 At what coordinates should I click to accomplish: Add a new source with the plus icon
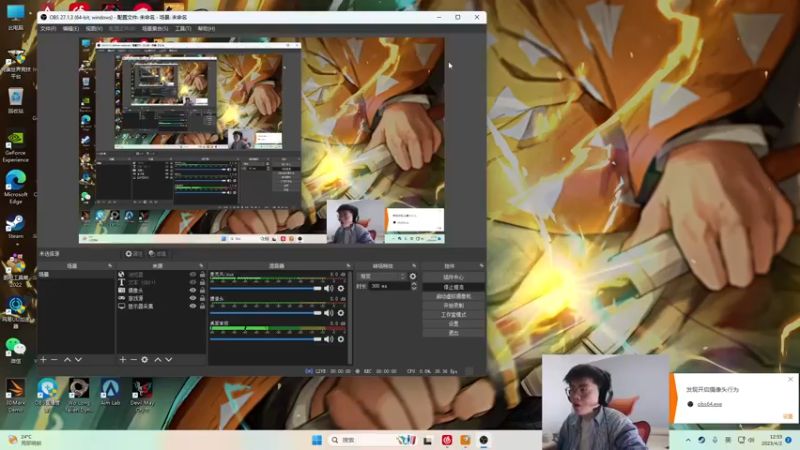click(x=122, y=360)
